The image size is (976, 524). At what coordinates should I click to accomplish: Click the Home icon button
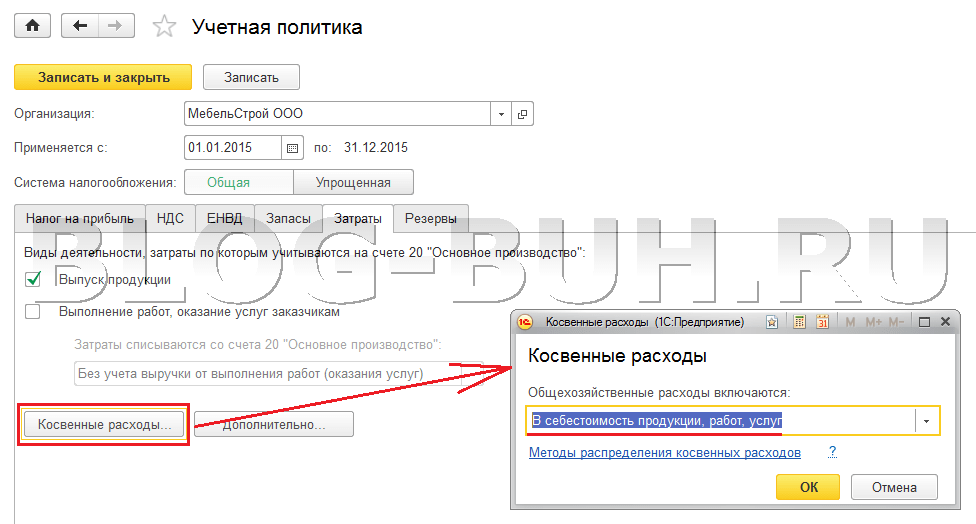click(x=31, y=27)
